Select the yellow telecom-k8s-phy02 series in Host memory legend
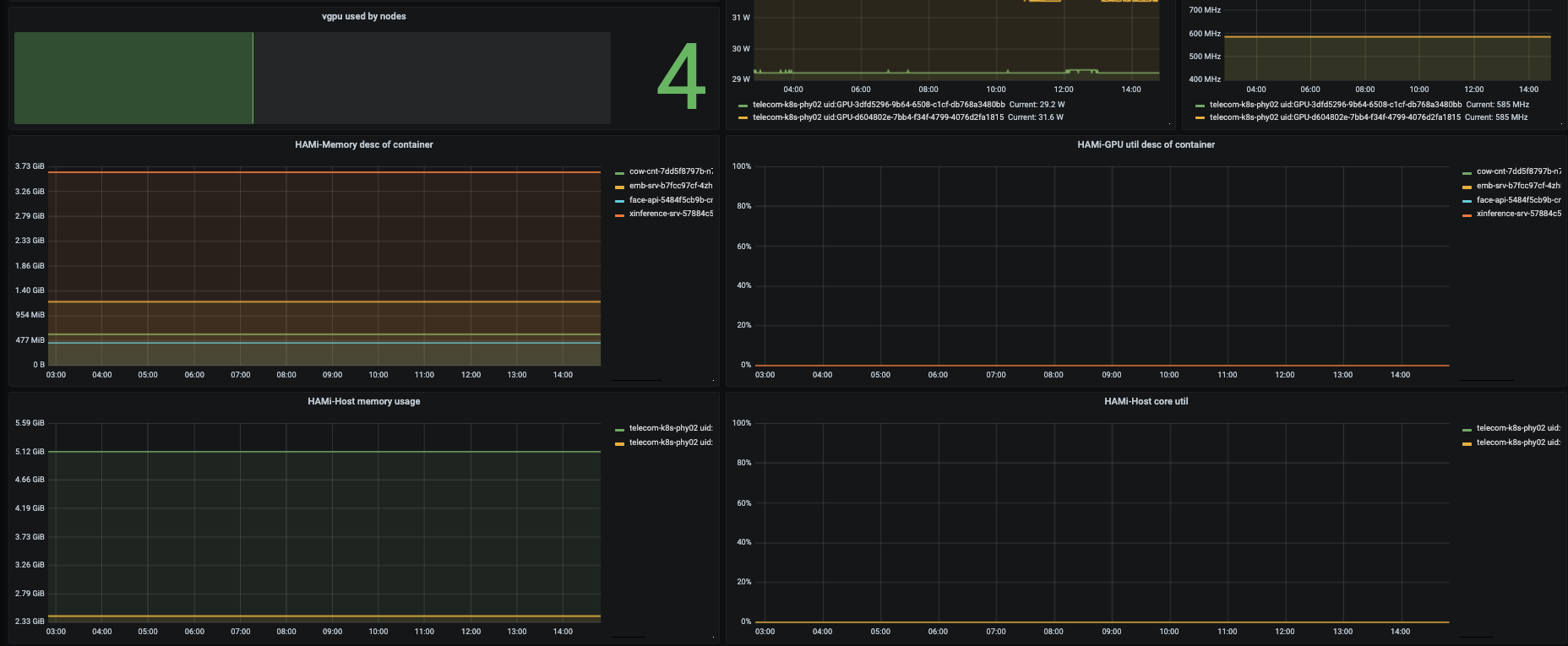The height and width of the screenshot is (646, 1568). pyautogui.click(x=671, y=442)
